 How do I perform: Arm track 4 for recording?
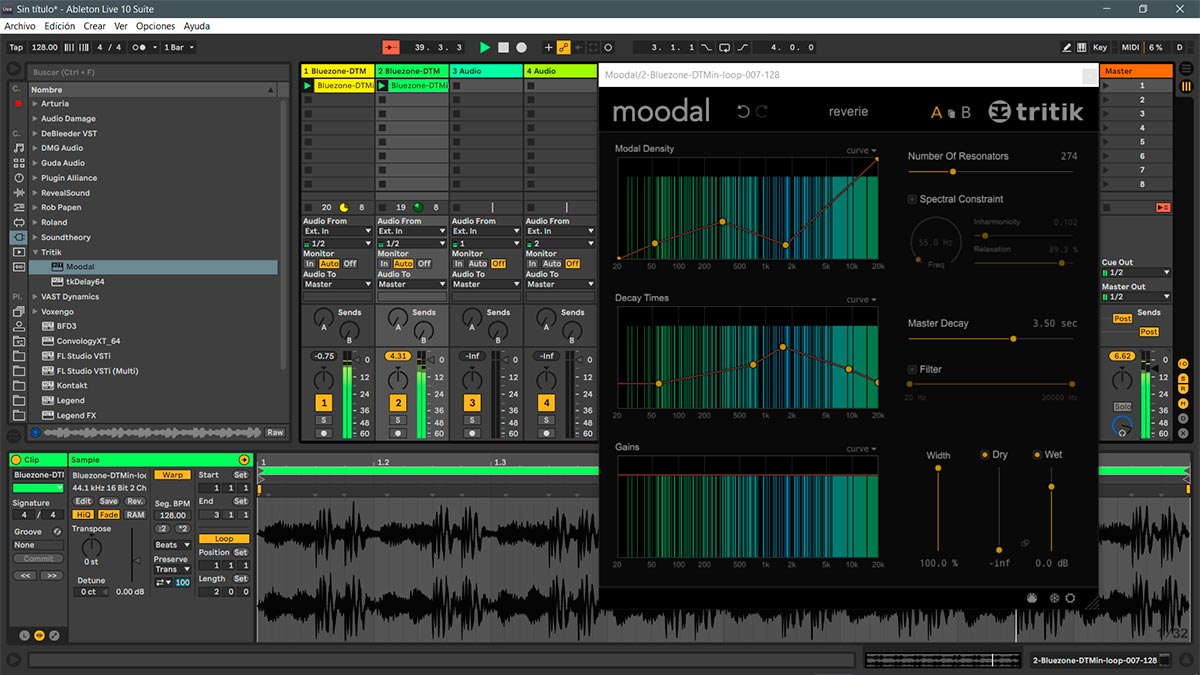pos(545,433)
